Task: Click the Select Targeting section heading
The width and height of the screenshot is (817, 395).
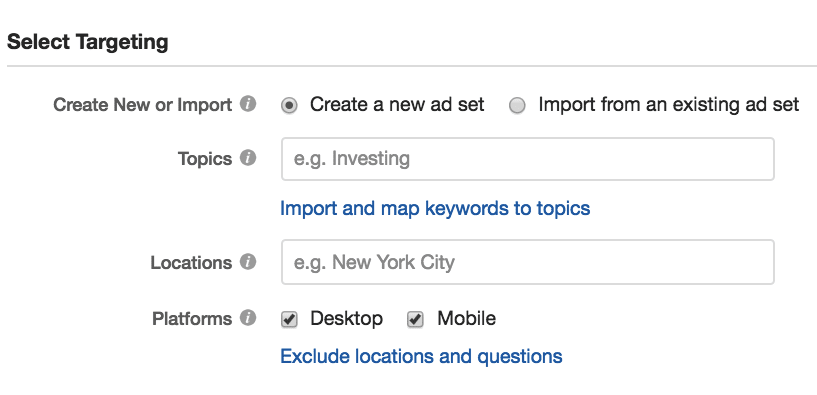Action: (x=88, y=42)
